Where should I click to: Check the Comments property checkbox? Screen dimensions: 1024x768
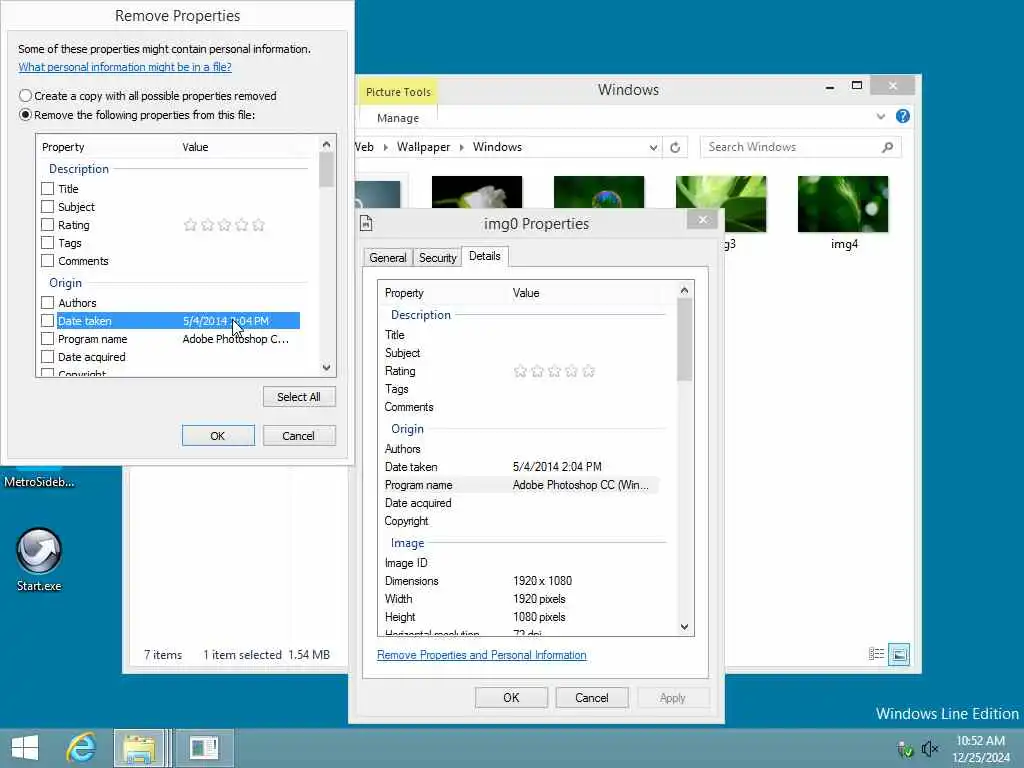[x=48, y=261]
